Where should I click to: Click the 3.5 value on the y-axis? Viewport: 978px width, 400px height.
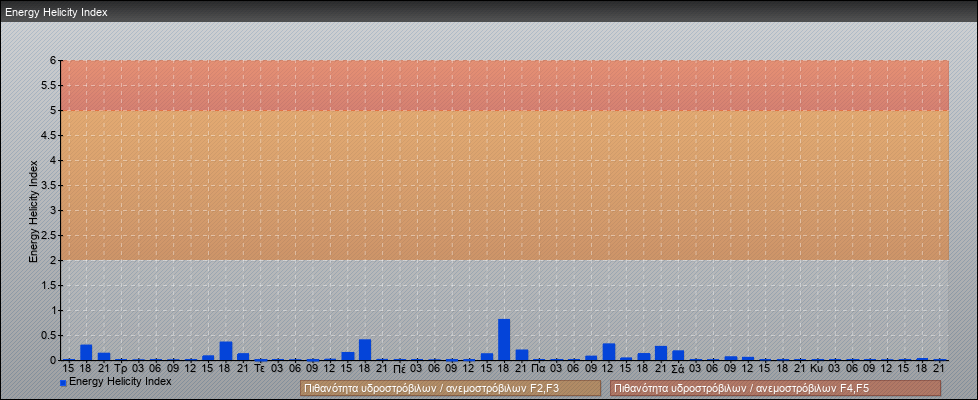(49, 185)
